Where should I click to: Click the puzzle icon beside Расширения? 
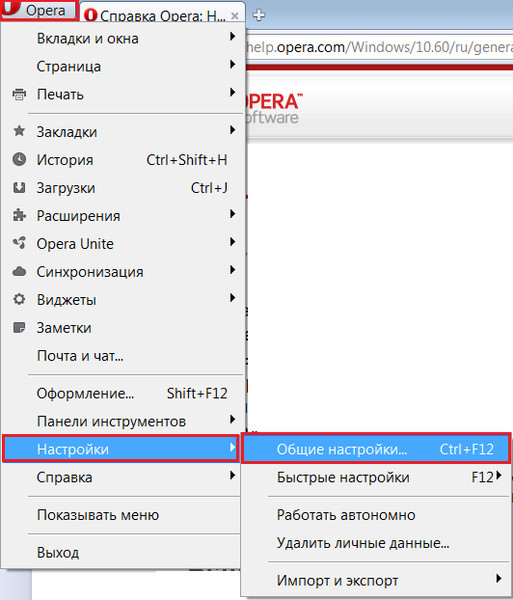click(x=19, y=215)
